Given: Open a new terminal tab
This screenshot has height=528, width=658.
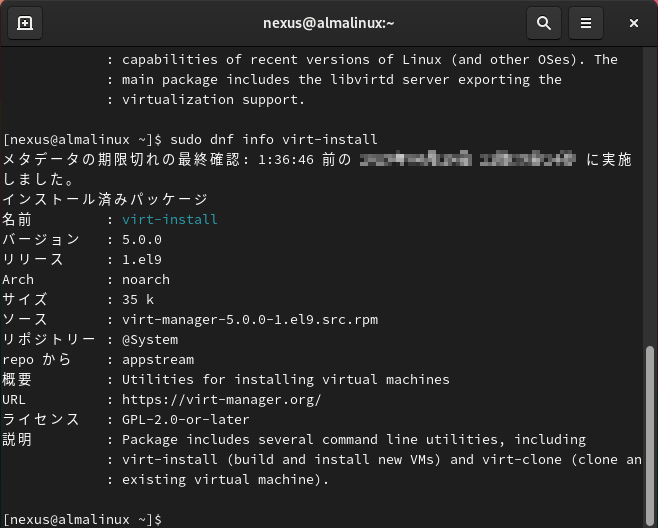Looking at the screenshot, I should pyautogui.click(x=24, y=22).
